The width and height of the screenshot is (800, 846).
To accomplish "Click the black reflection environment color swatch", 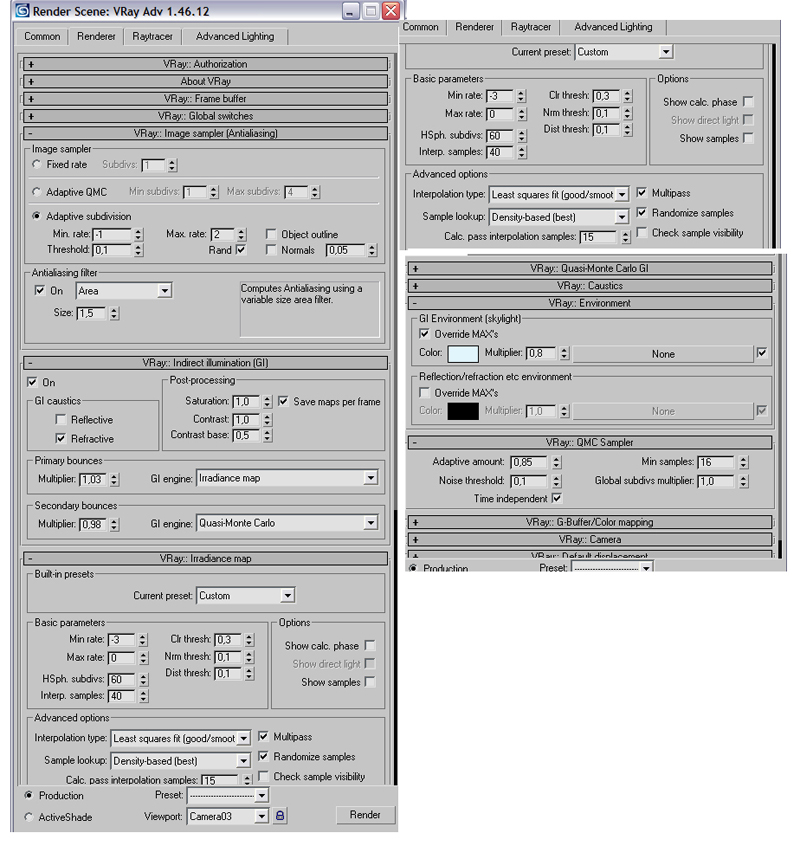I will coord(463,411).
